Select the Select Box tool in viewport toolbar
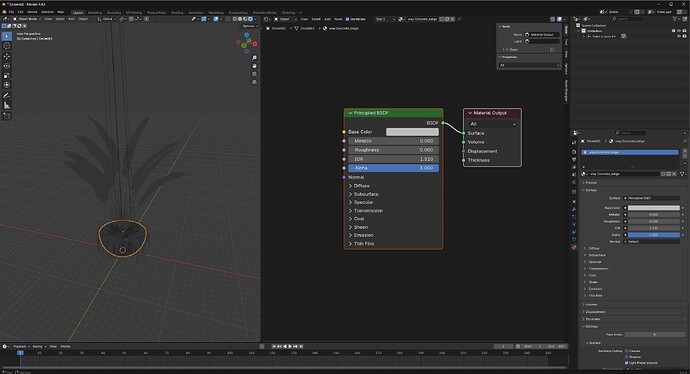 click(7, 36)
